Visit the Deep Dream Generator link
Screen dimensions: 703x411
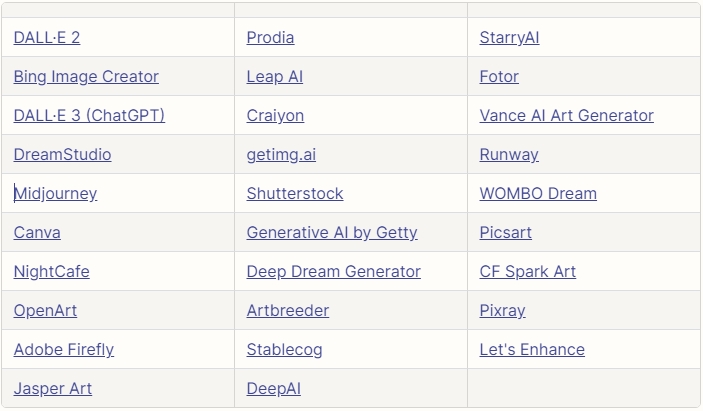coord(334,272)
